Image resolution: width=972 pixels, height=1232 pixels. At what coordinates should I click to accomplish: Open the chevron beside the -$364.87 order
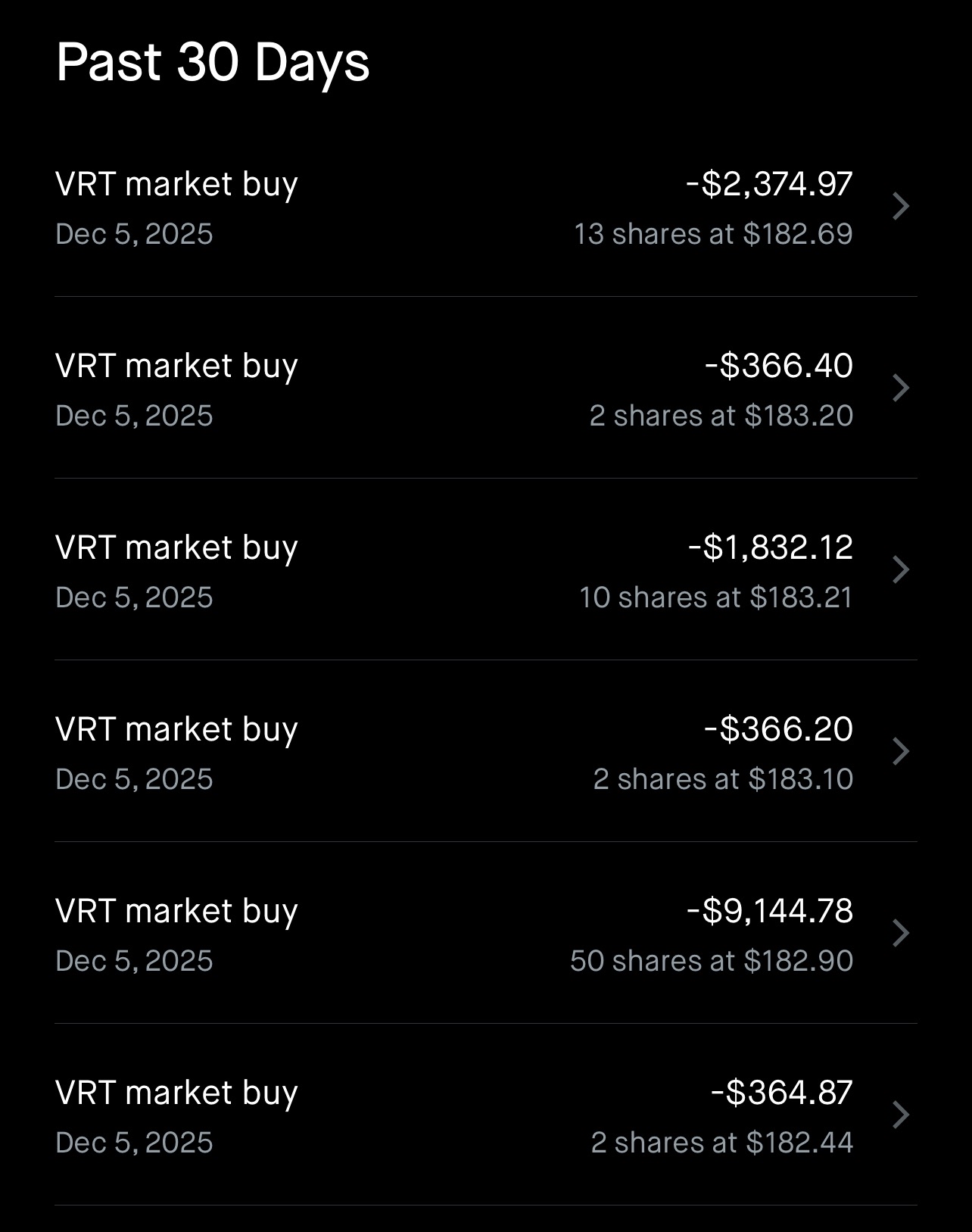coord(900,1115)
